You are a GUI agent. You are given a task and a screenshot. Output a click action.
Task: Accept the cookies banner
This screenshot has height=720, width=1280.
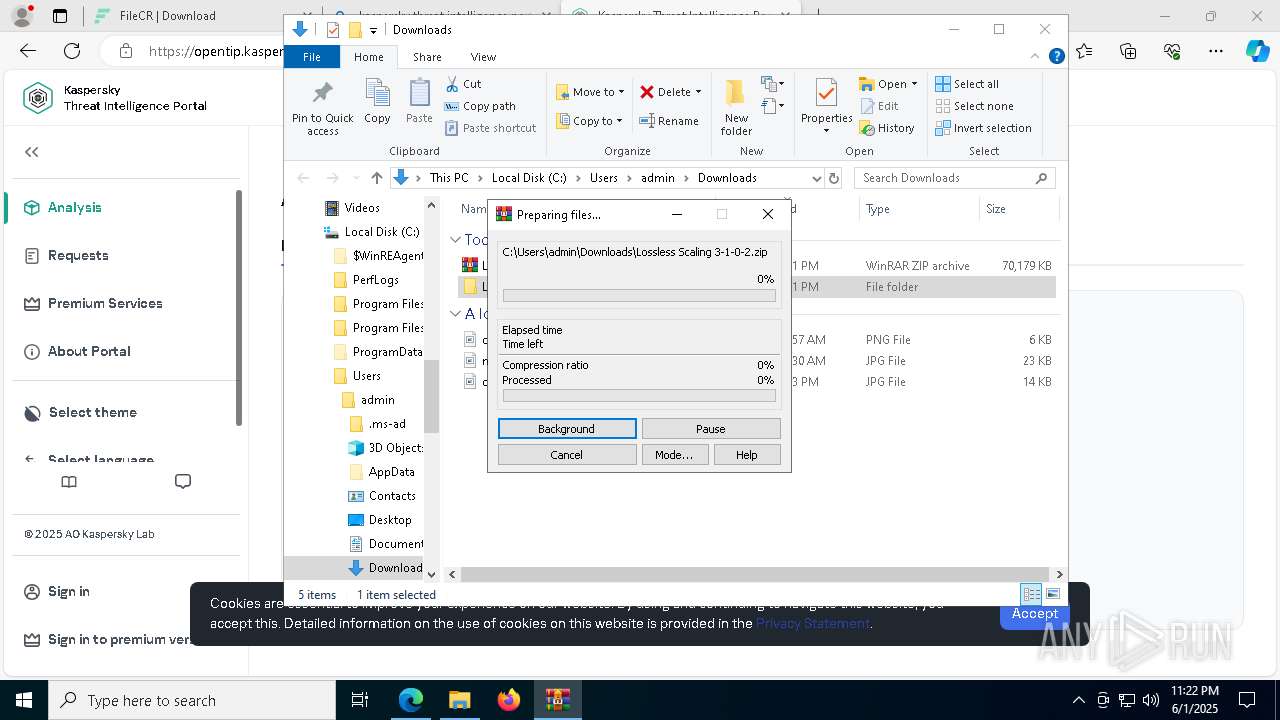1034,614
